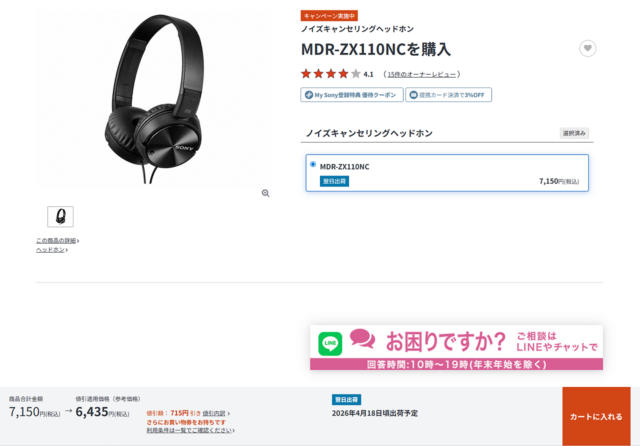Image resolution: width=640 pixels, height=446 pixels.
Task: Open この商品の詳細 link
Action: click(58, 241)
